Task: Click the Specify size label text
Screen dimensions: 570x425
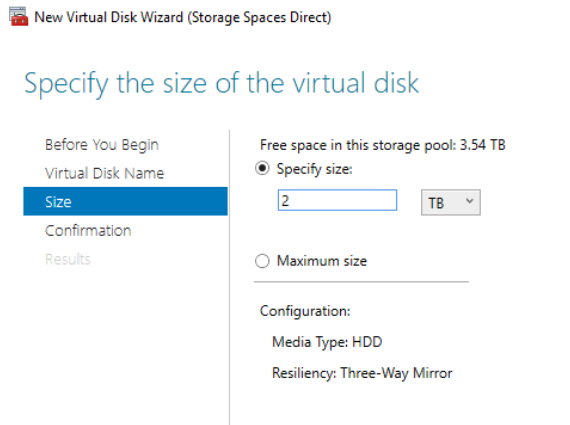Action: coord(314,169)
